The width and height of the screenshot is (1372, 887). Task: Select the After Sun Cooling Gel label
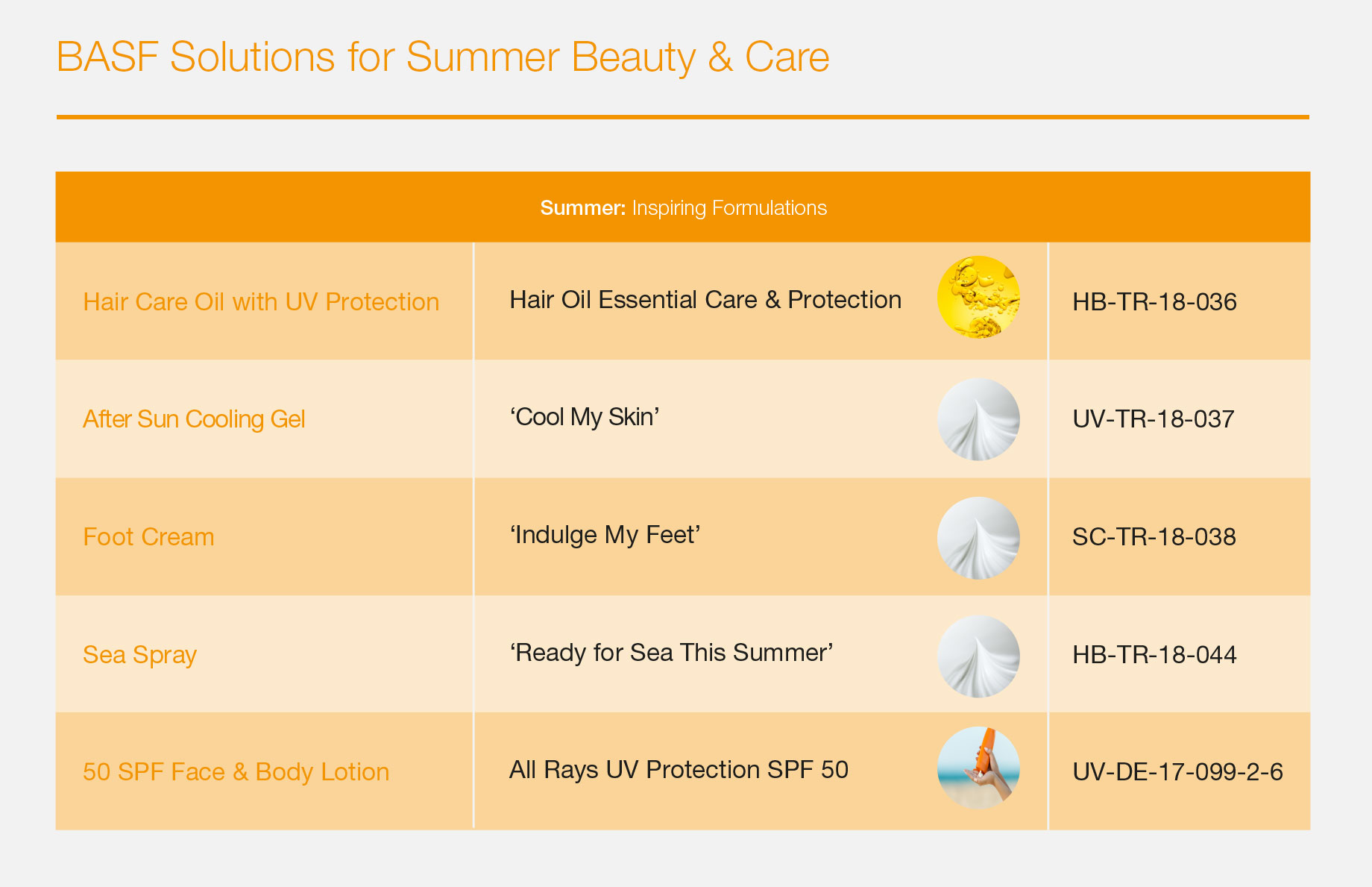point(194,419)
